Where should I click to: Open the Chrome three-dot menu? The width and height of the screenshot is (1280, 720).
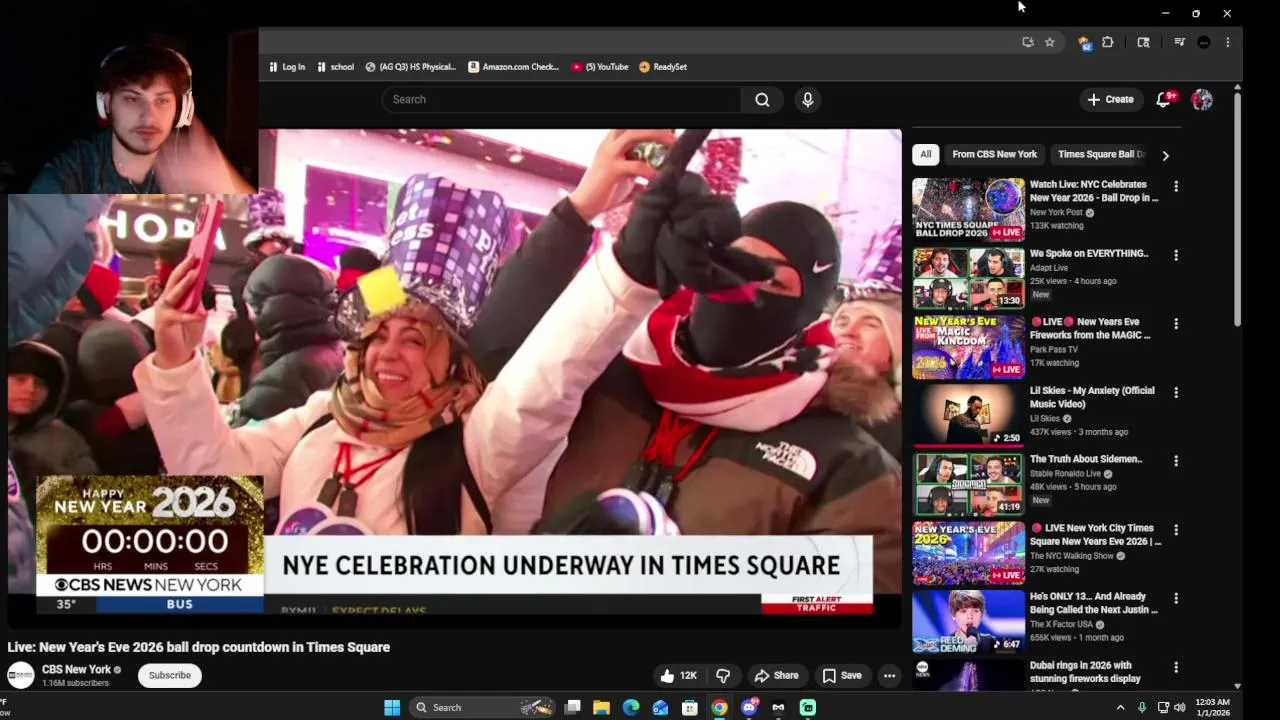1227,42
